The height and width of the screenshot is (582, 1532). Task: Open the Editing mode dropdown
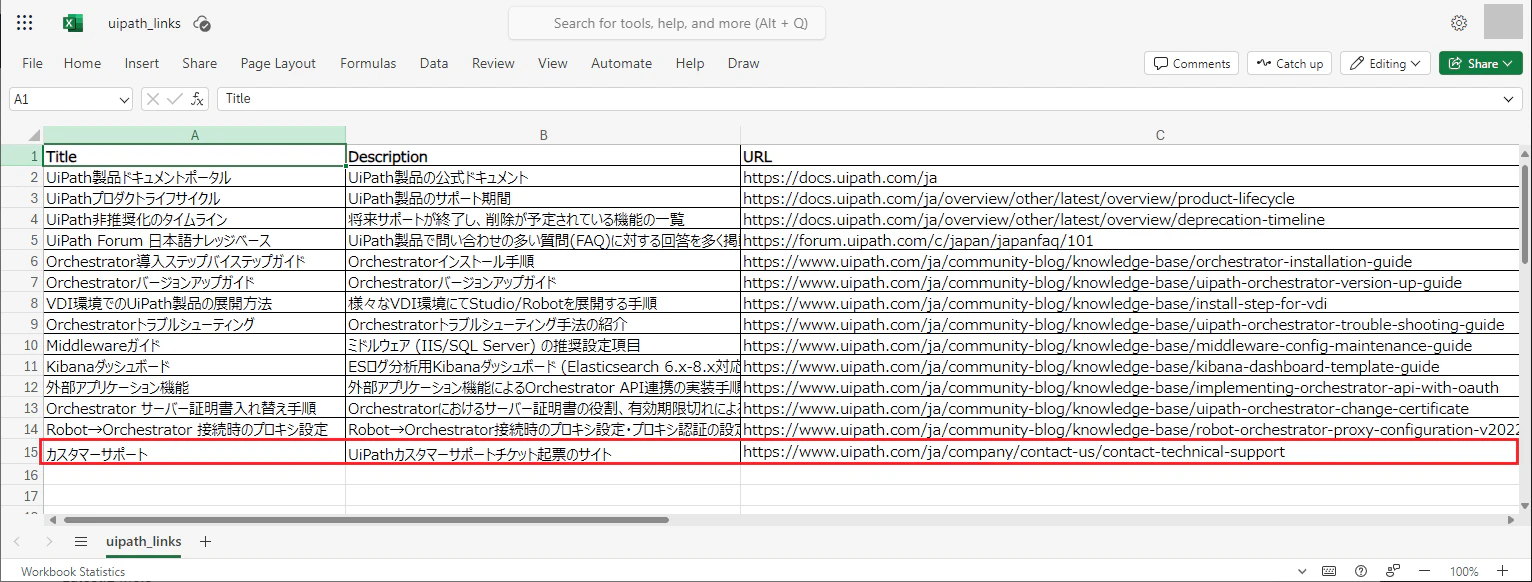click(x=1385, y=63)
